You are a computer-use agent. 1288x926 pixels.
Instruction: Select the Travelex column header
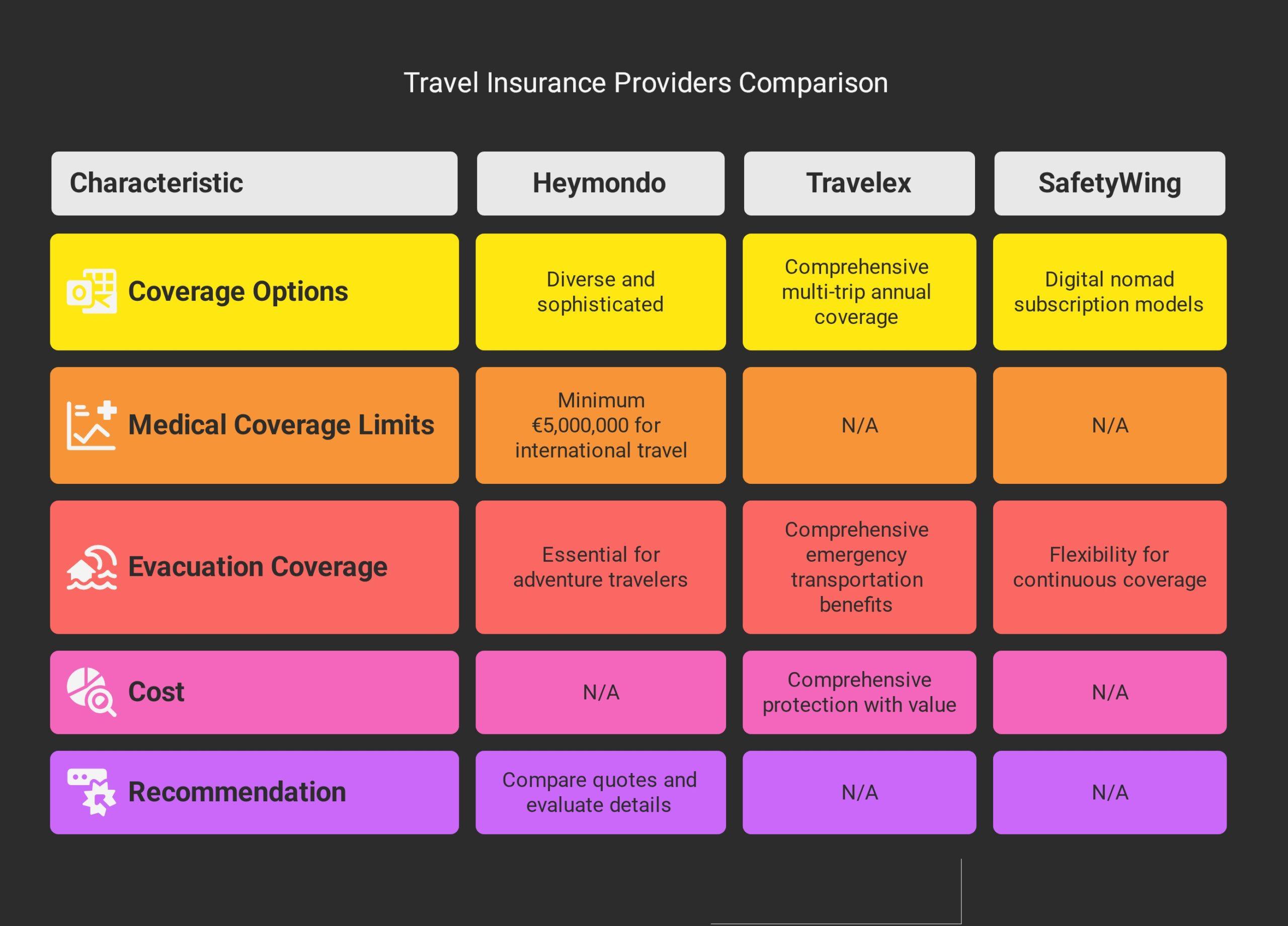pyautogui.click(x=859, y=184)
